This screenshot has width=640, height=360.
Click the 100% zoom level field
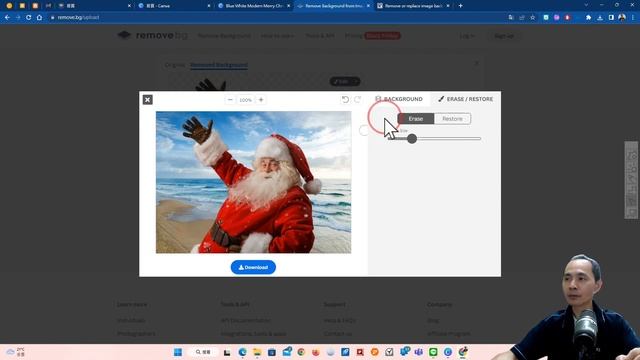[245, 100]
